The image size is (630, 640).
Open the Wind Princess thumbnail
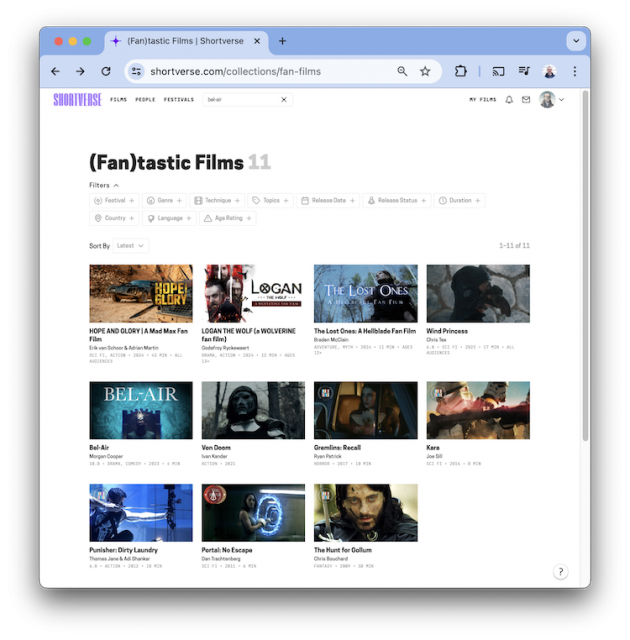coord(478,293)
